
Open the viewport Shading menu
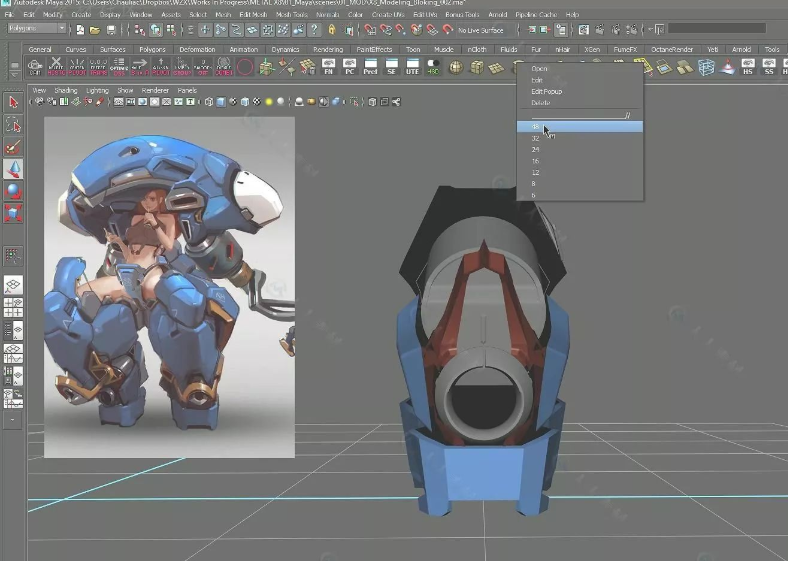65,90
